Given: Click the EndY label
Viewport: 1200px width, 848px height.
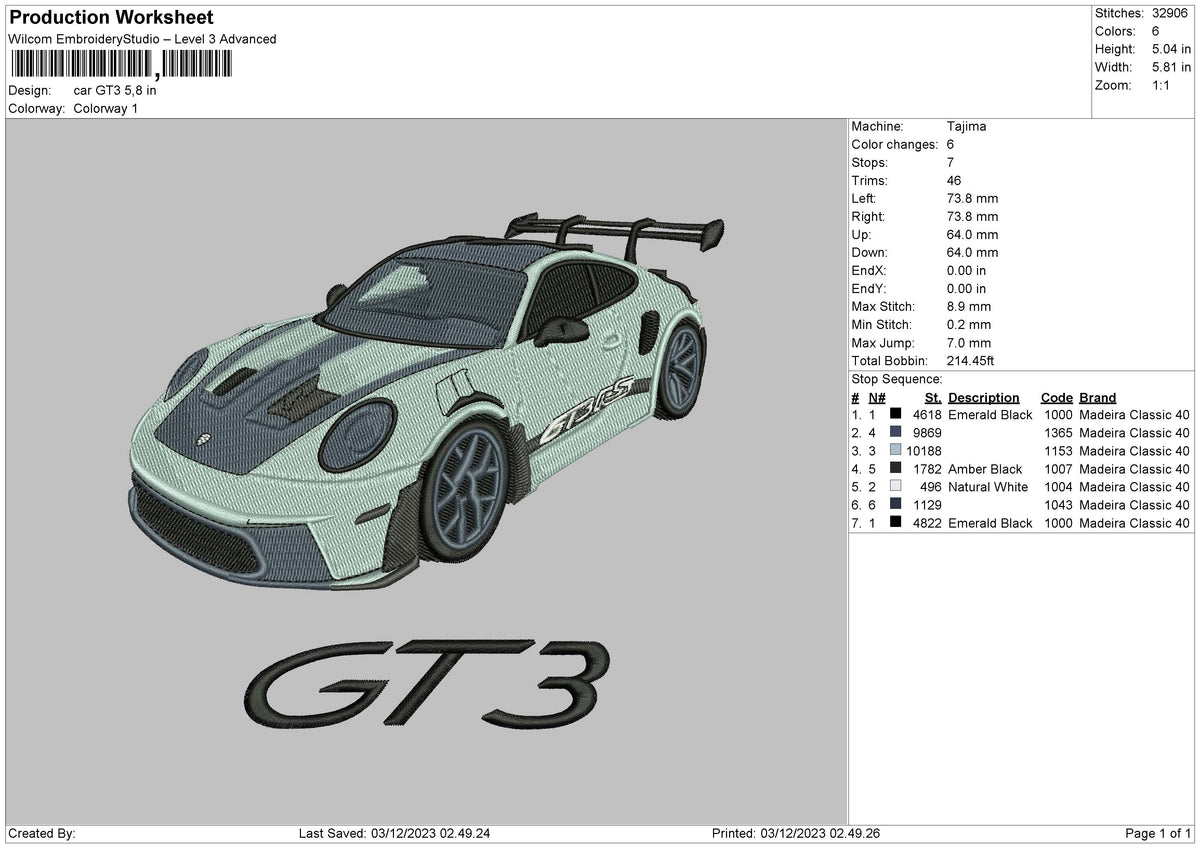Looking at the screenshot, I should pyautogui.click(x=869, y=289).
